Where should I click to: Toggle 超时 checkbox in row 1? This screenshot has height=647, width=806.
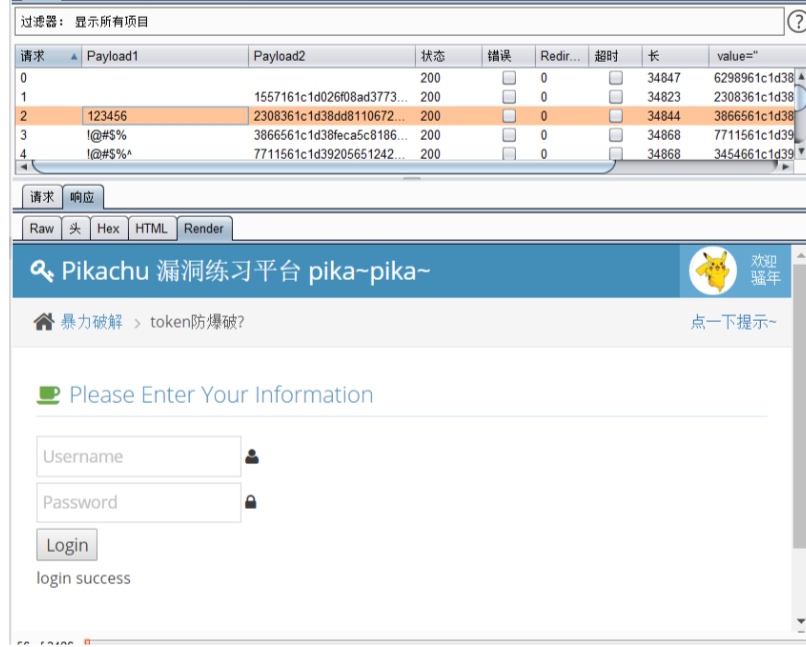point(616,97)
